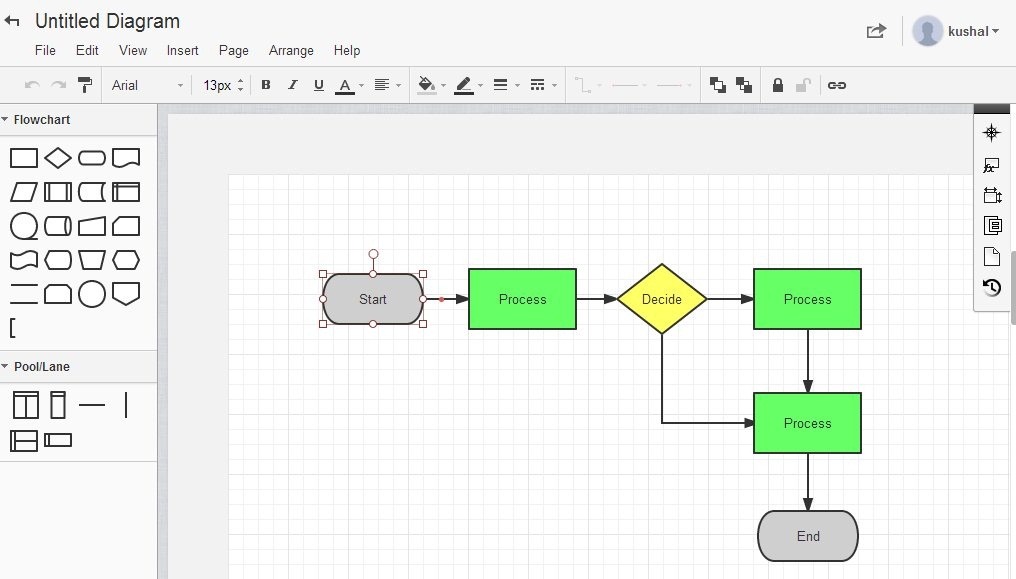Toggle underline text formatting
1016x579 pixels.
pyautogui.click(x=318, y=85)
